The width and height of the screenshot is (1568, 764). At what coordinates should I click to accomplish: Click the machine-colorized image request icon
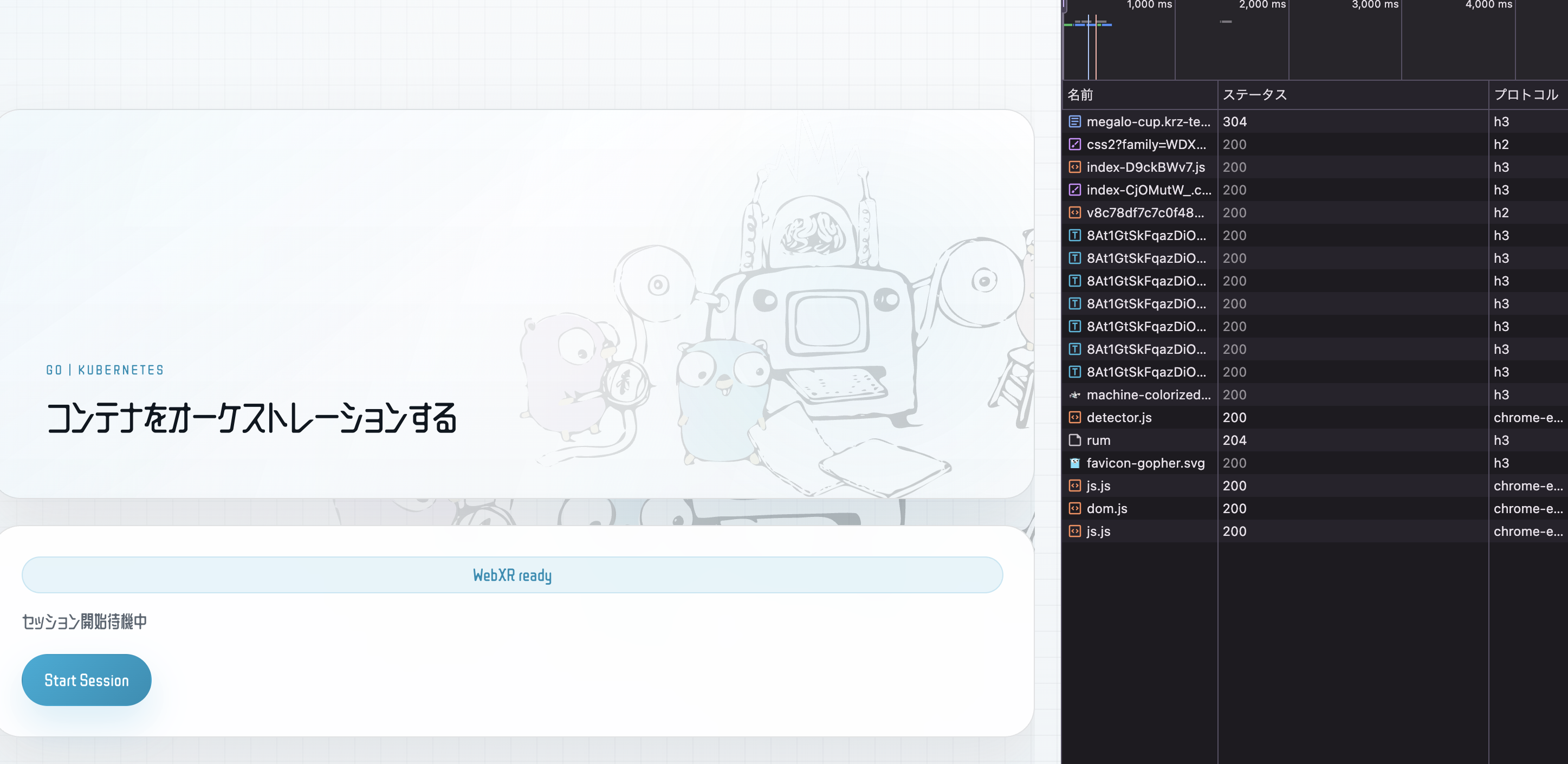[x=1074, y=394]
